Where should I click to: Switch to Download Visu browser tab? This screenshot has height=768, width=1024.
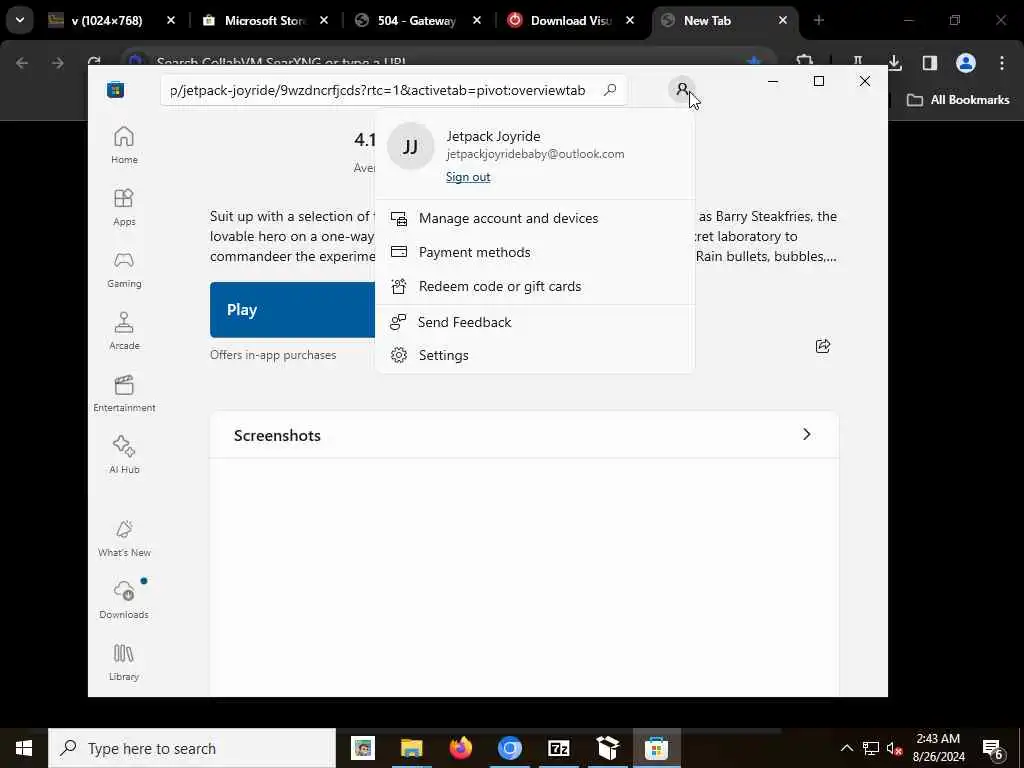click(571, 21)
